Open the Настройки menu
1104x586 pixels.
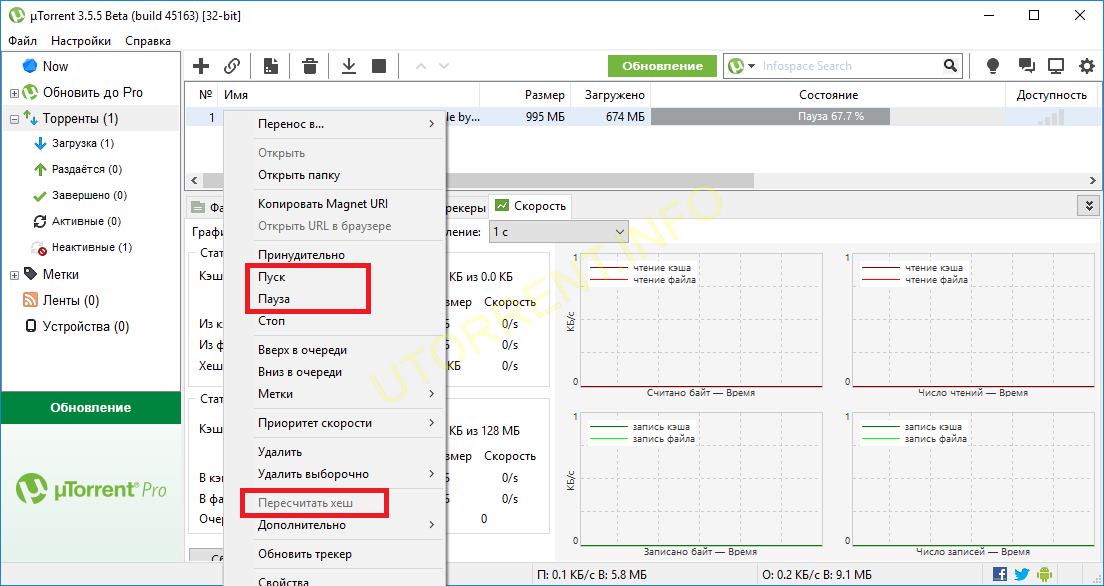81,41
